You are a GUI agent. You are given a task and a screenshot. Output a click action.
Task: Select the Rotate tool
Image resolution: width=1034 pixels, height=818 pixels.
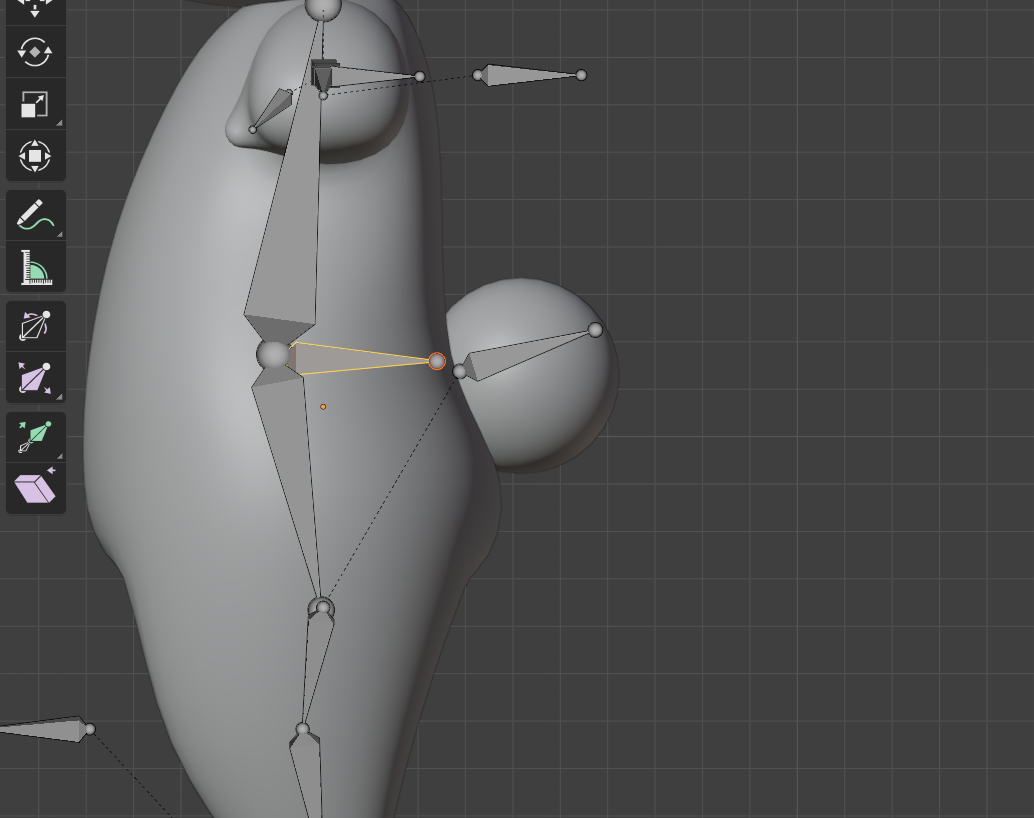(x=36, y=51)
